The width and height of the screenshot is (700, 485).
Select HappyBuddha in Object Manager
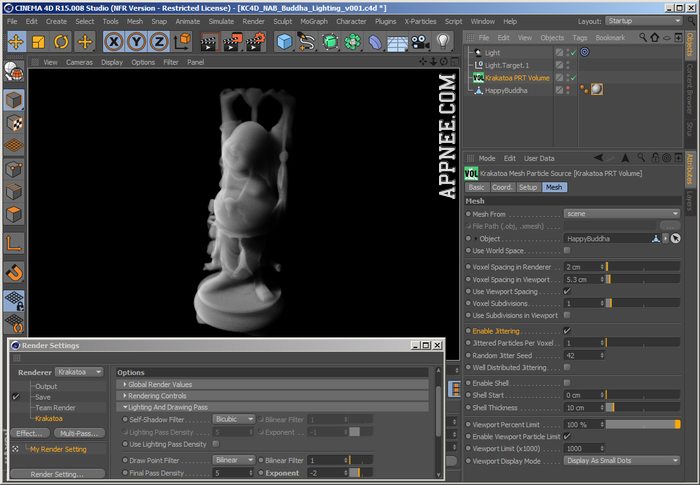pyautogui.click(x=506, y=91)
